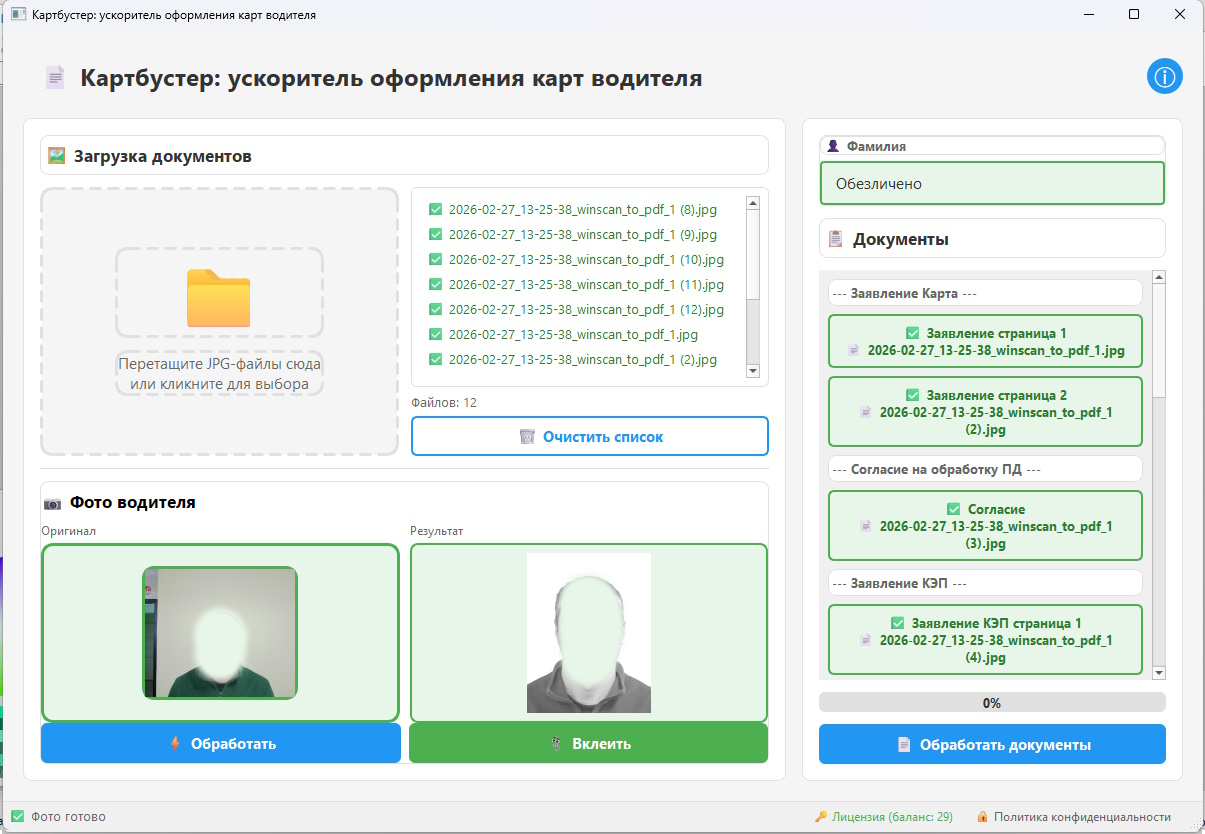
Task: Toggle checkbox for winscan_to_pdf_1 (11).jpg
Action: point(435,284)
